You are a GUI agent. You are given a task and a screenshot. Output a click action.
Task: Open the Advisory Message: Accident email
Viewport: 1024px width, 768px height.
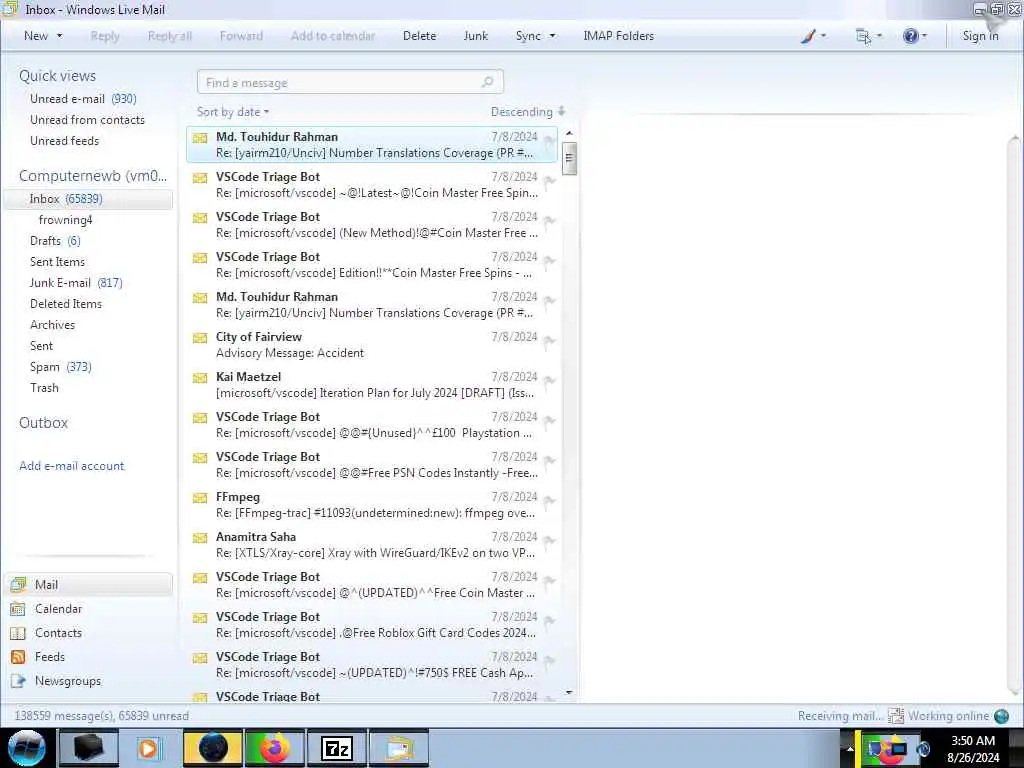372,345
